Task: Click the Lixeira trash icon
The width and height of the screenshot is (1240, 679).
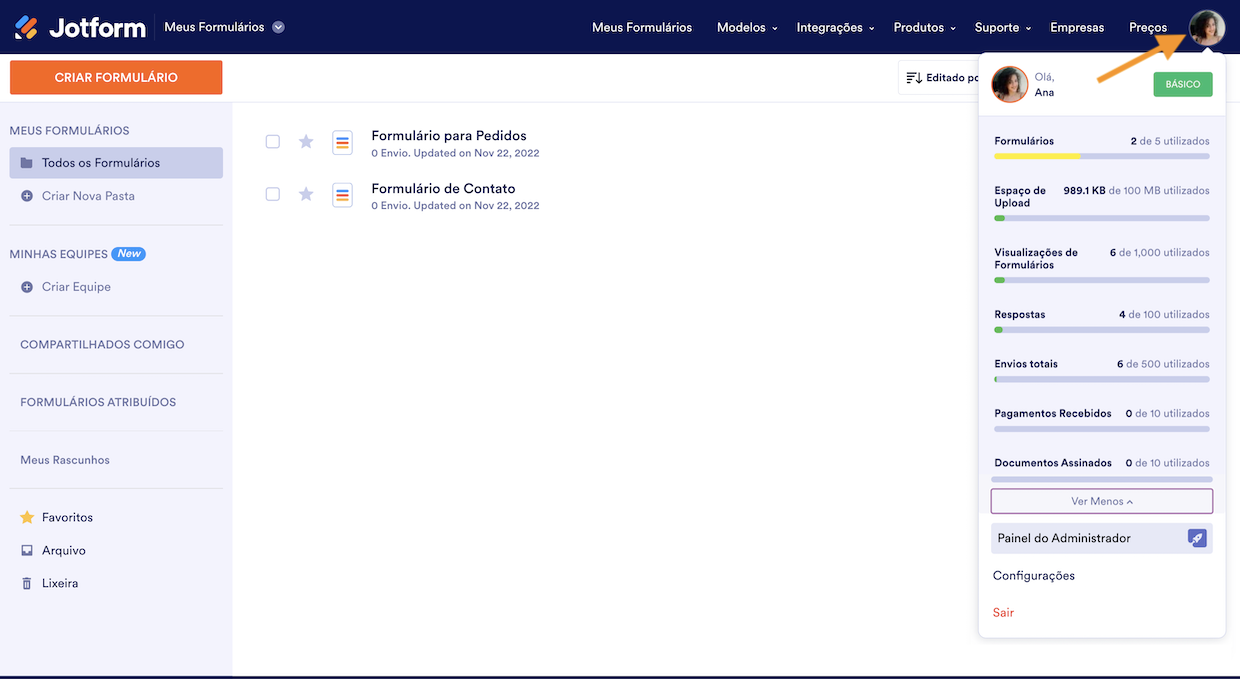Action: click(x=27, y=583)
